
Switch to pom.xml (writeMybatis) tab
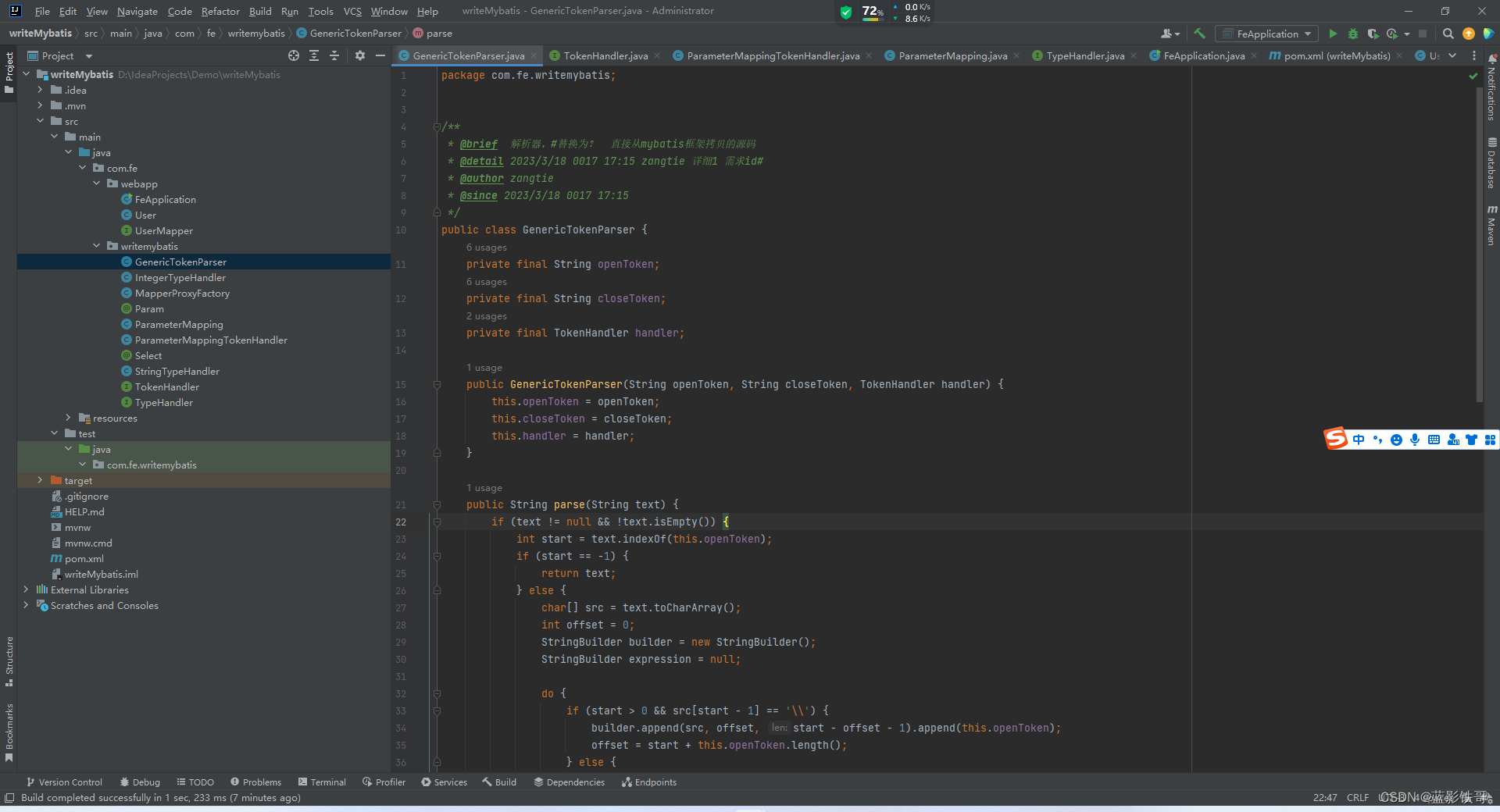1337,55
